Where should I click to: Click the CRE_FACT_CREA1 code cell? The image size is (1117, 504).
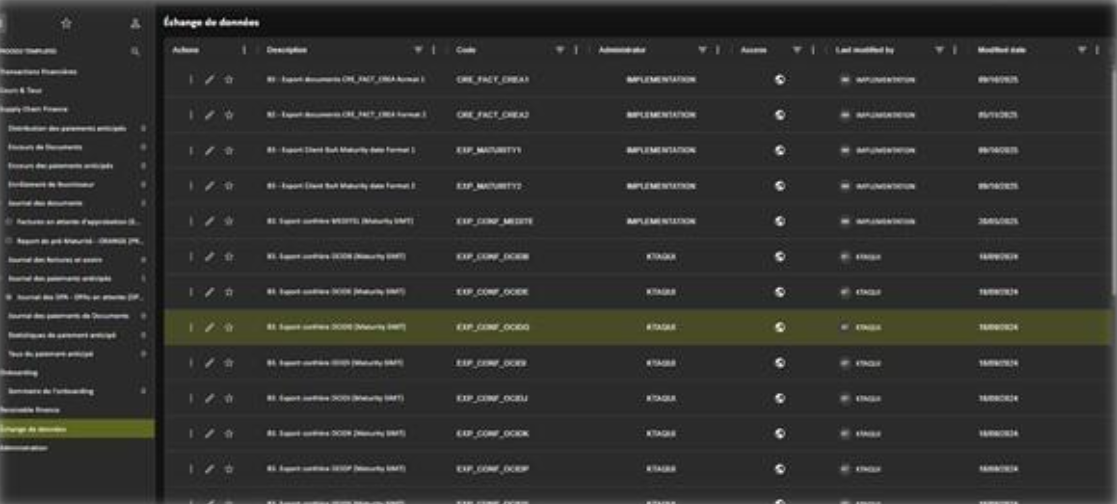492,80
